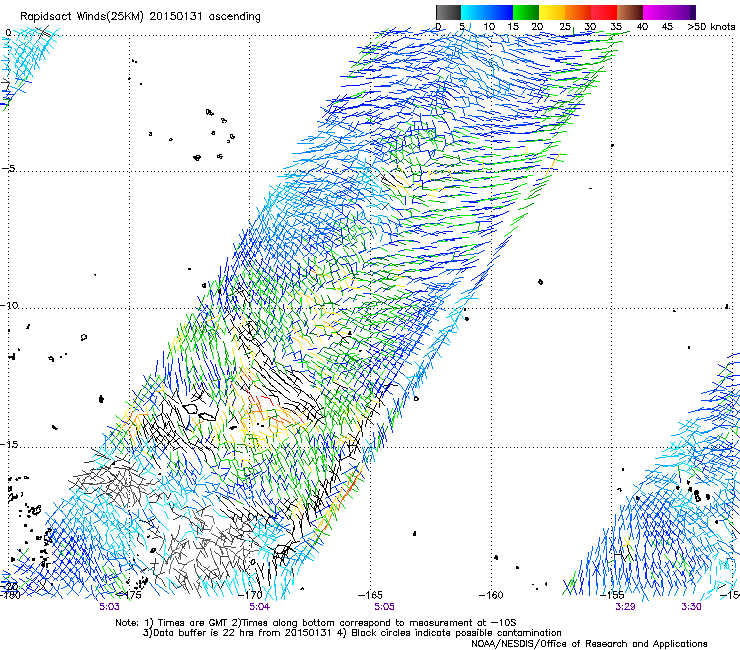Click the orange 25-30 knots legend segment

[x=578, y=12]
